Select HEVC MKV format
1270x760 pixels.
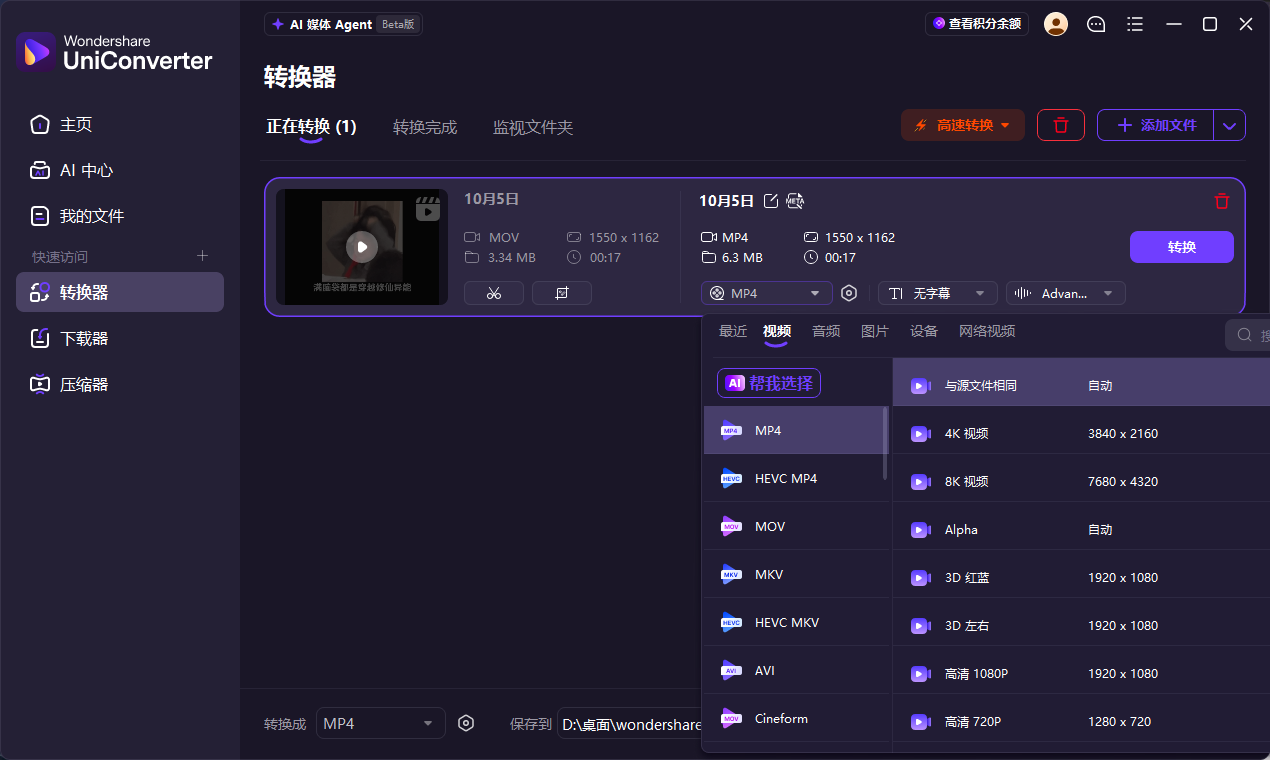click(794, 622)
